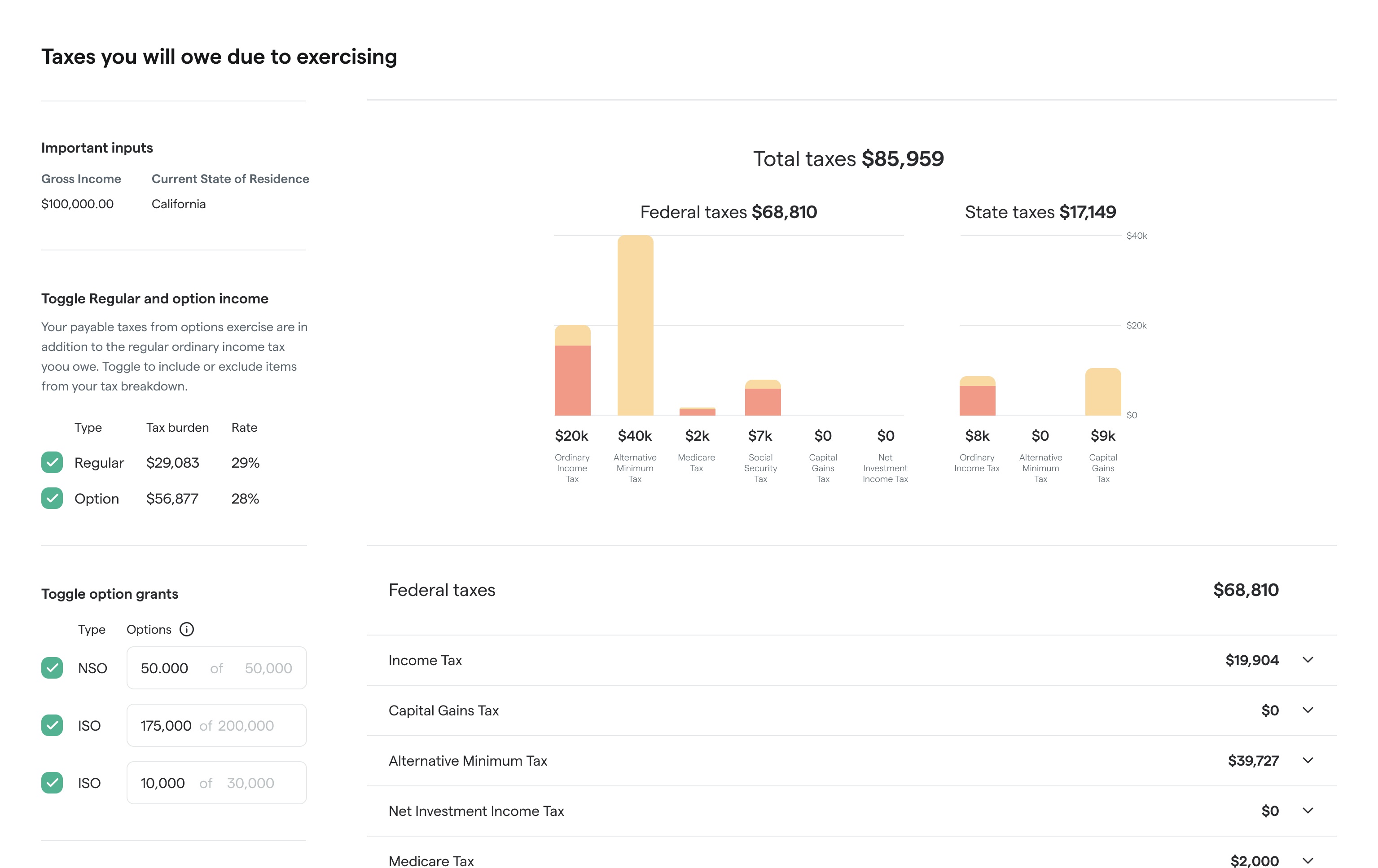Click the Options info icon
1378x868 pixels.
(x=187, y=629)
